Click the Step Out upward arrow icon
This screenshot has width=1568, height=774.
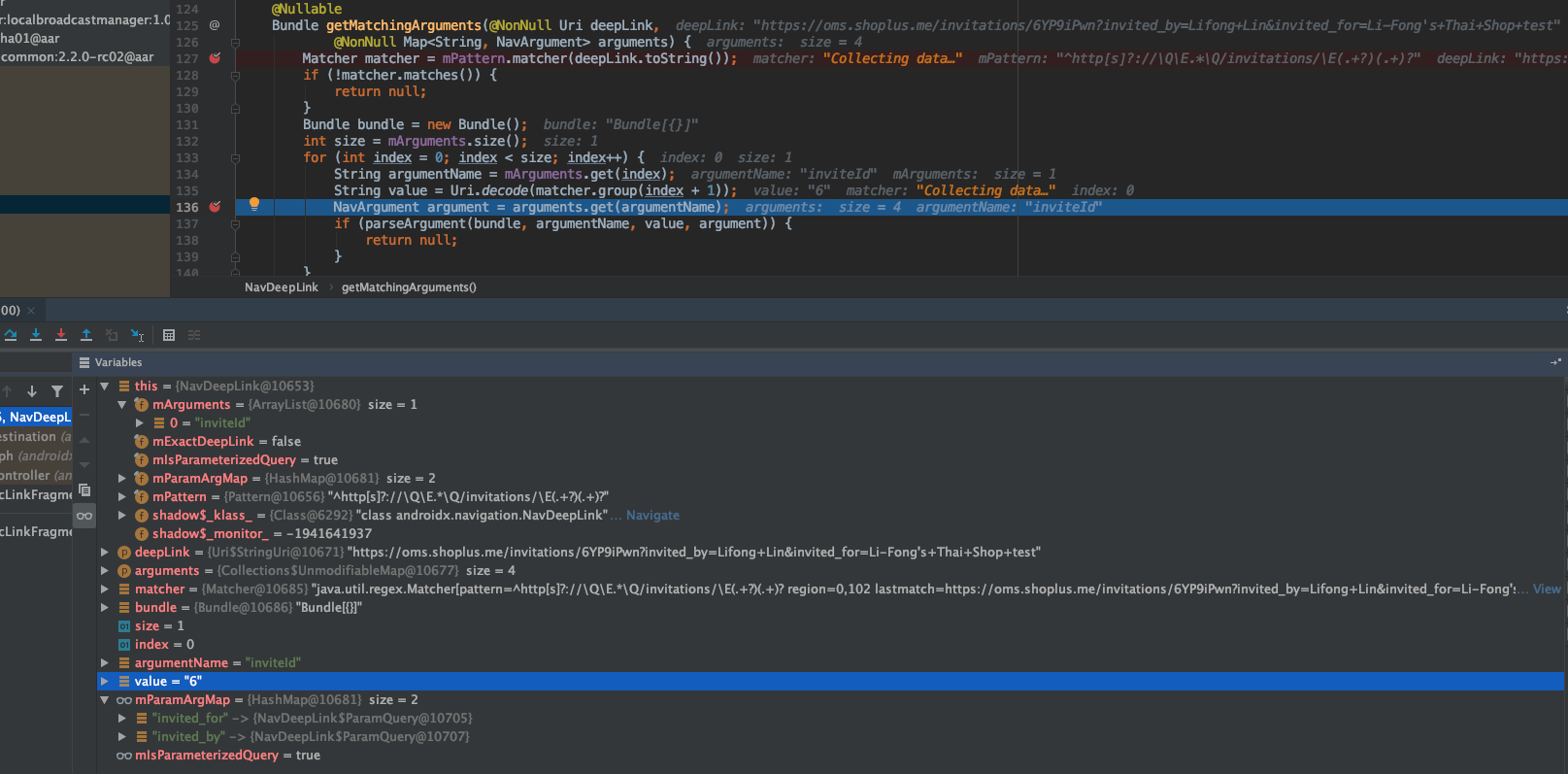pyautogui.click(x=86, y=335)
